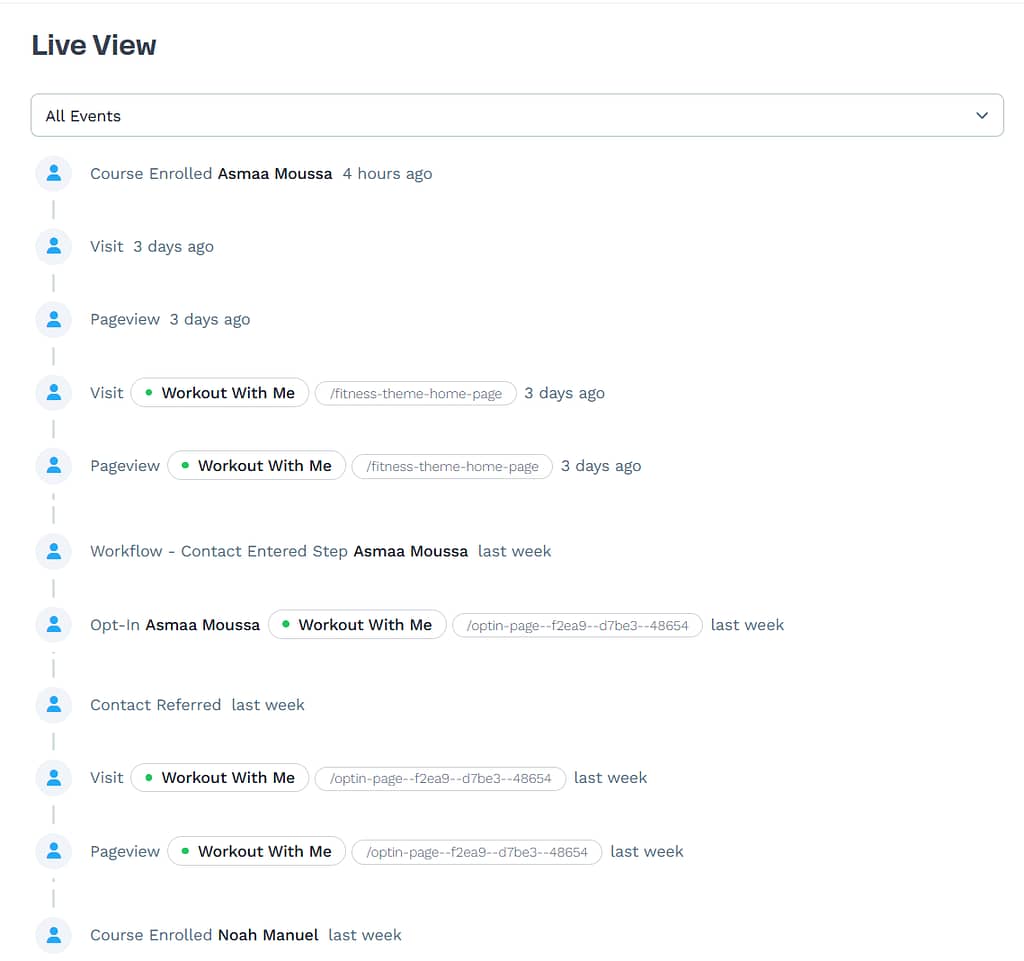Open Asmaa Moussa in Workflow Contact Entered Step row
The image size is (1024, 961).
click(411, 552)
